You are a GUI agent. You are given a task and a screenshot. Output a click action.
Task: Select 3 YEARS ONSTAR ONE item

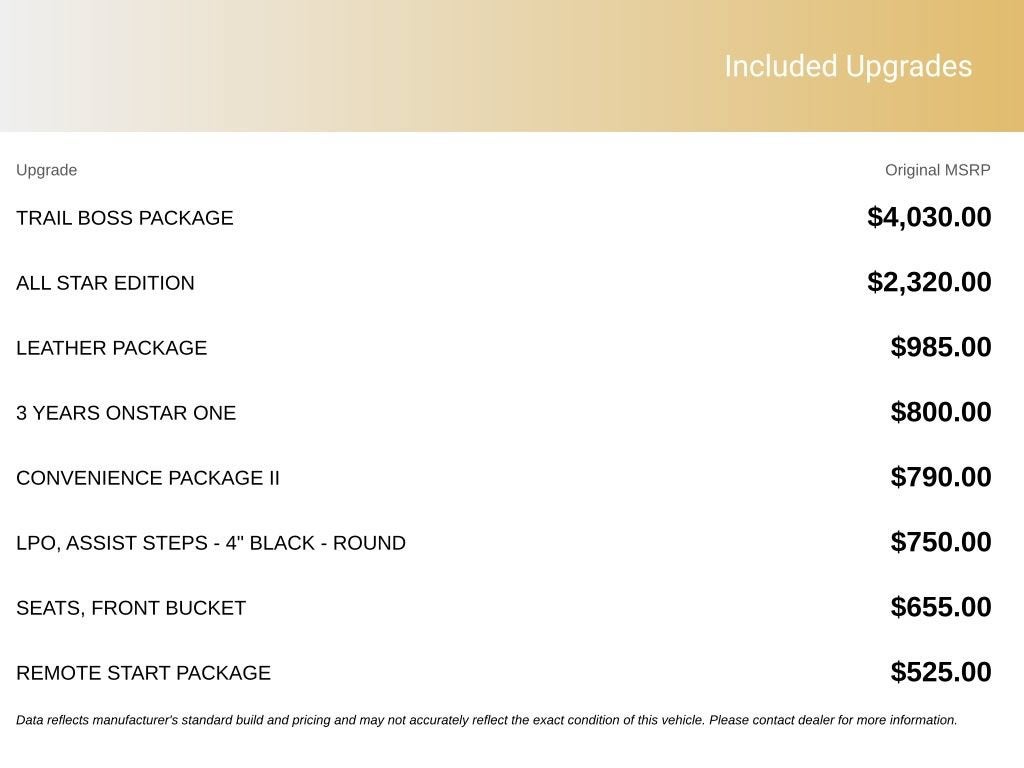[x=126, y=413]
